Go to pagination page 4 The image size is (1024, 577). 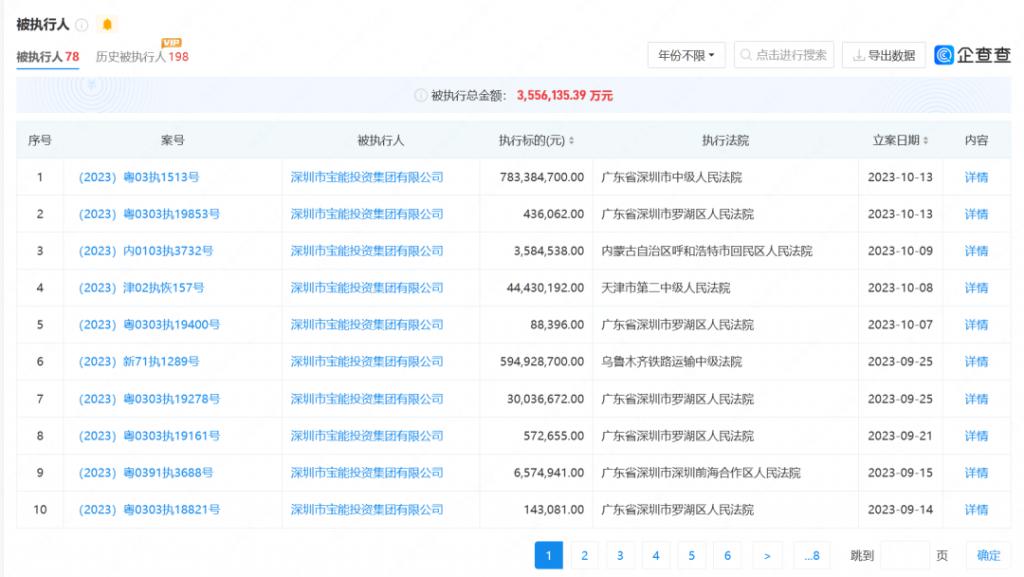[656, 555]
